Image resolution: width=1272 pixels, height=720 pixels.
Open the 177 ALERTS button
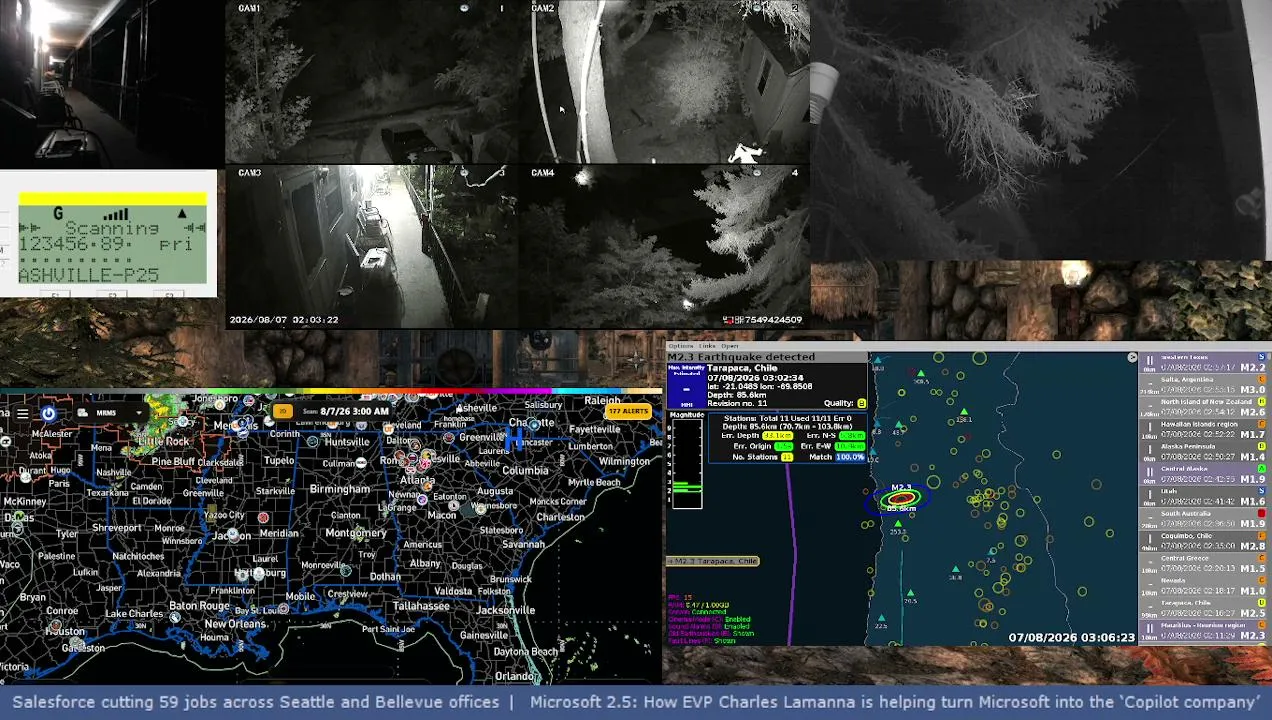tap(628, 411)
